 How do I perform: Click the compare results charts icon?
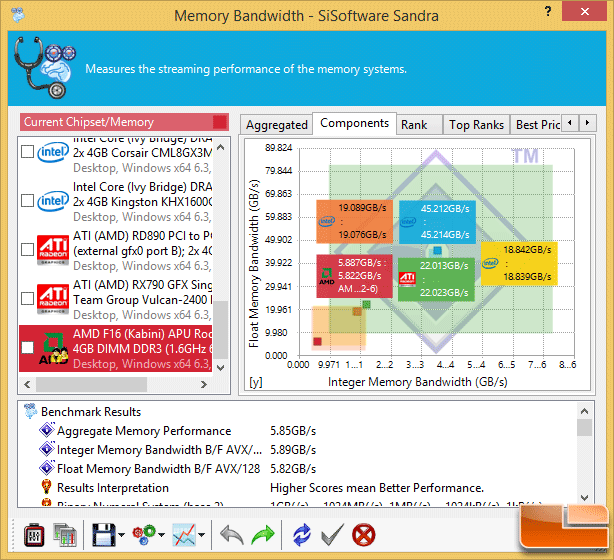coord(65,535)
